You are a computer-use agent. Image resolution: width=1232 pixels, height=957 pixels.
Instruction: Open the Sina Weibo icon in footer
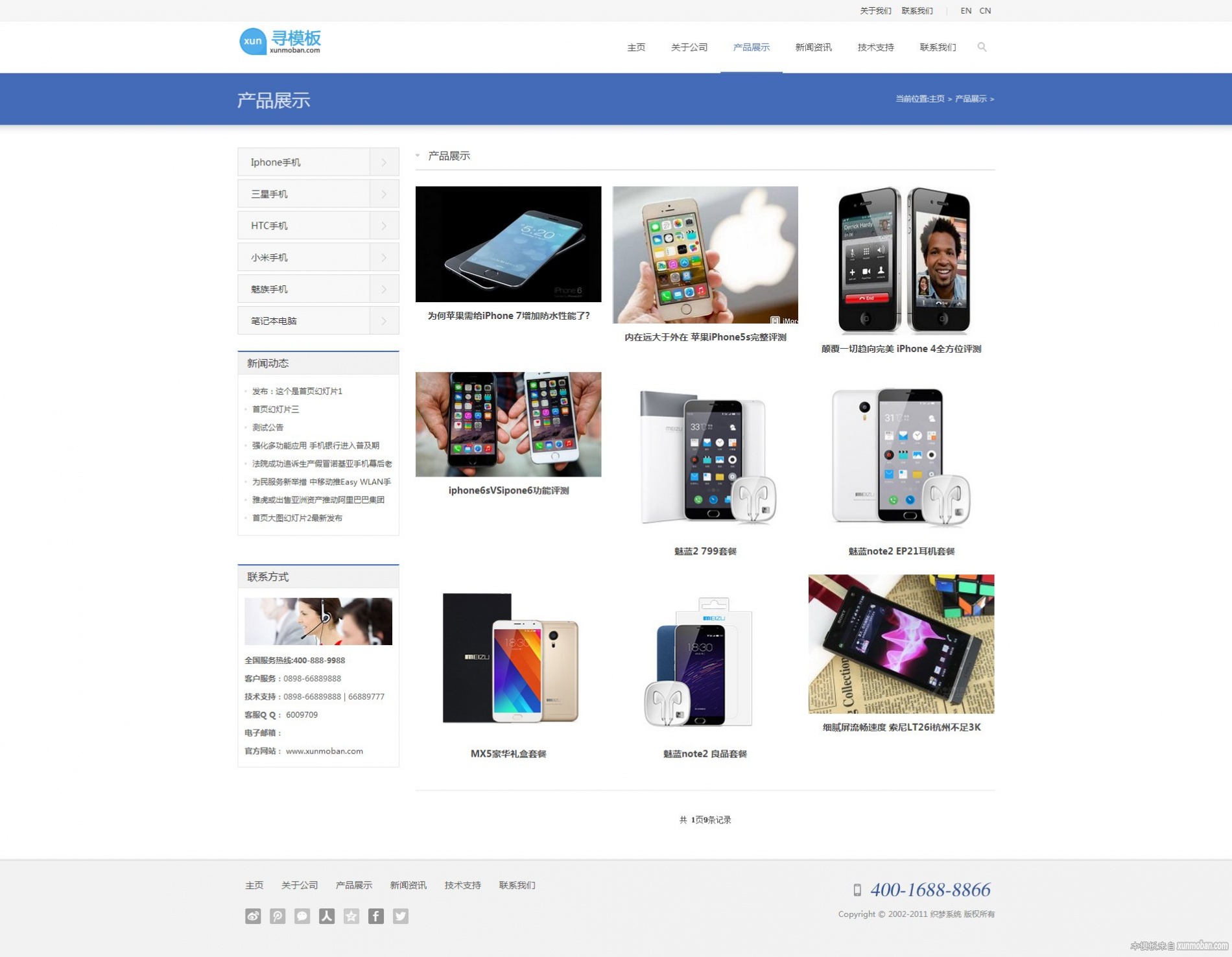click(x=253, y=916)
